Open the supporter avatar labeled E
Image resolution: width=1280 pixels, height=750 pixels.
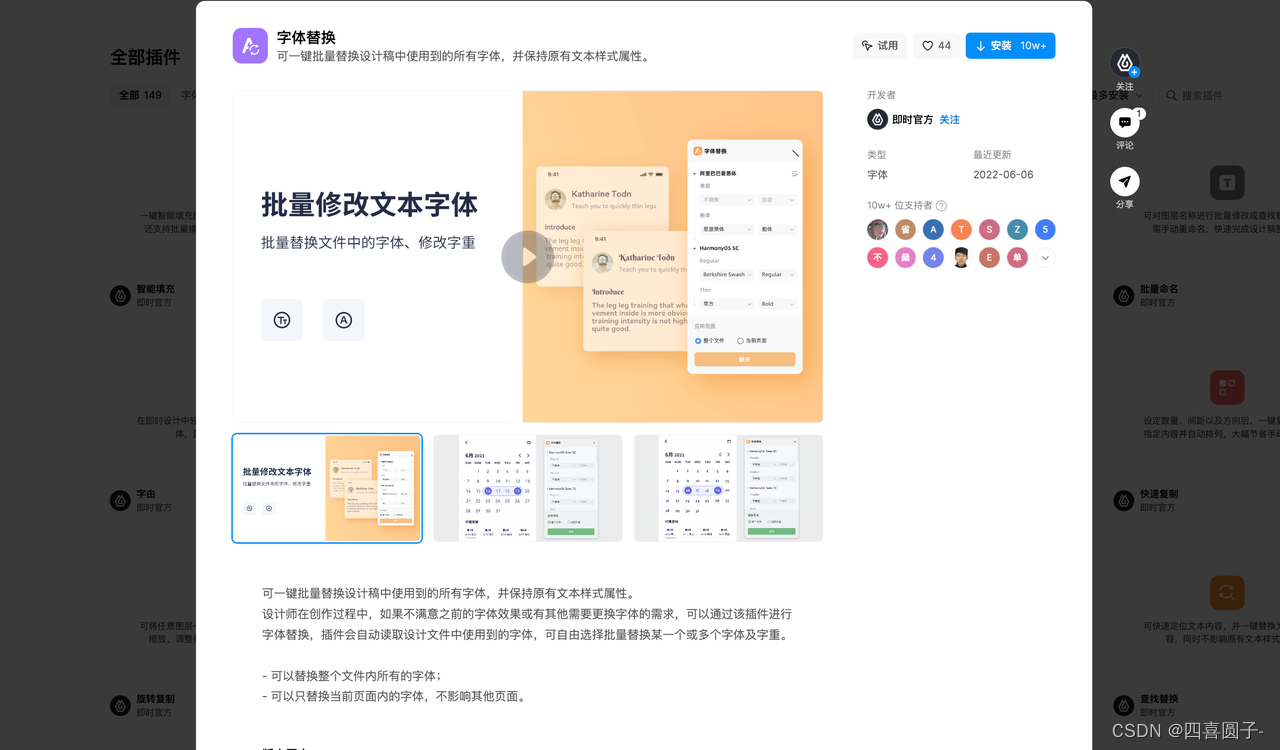click(989, 258)
